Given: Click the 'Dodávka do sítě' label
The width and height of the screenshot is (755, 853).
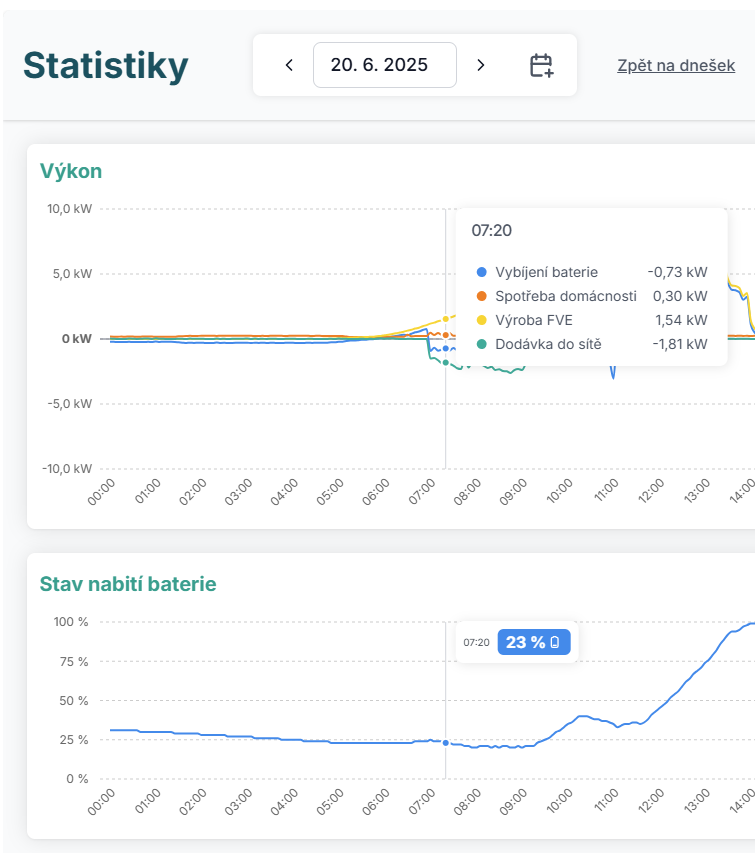Looking at the screenshot, I should [x=548, y=344].
